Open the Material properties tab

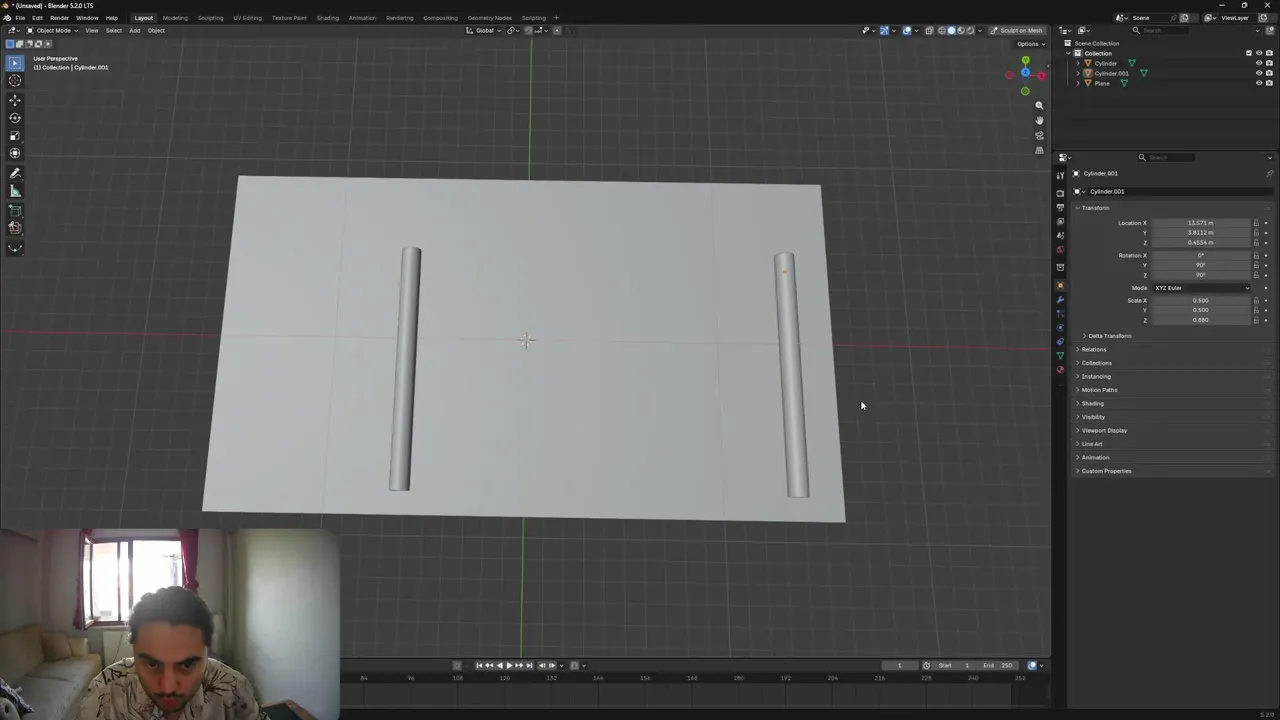pos(1061,369)
